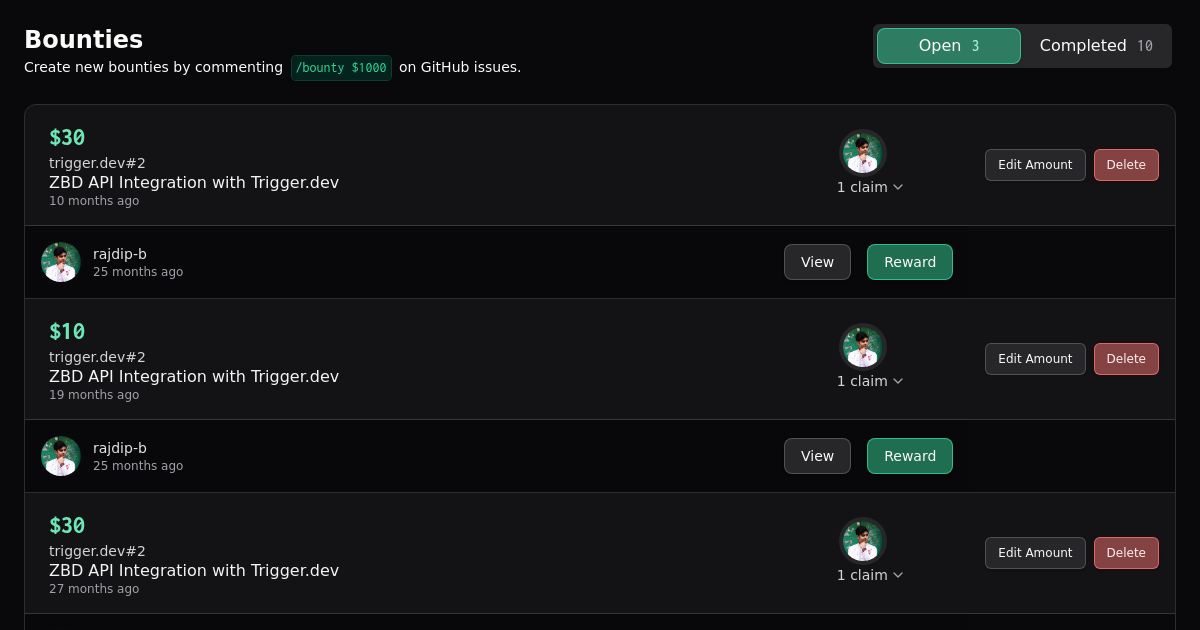Viewport: 1200px width, 630px height.
Task: Switch to the Open bounties tab
Action: tap(948, 46)
